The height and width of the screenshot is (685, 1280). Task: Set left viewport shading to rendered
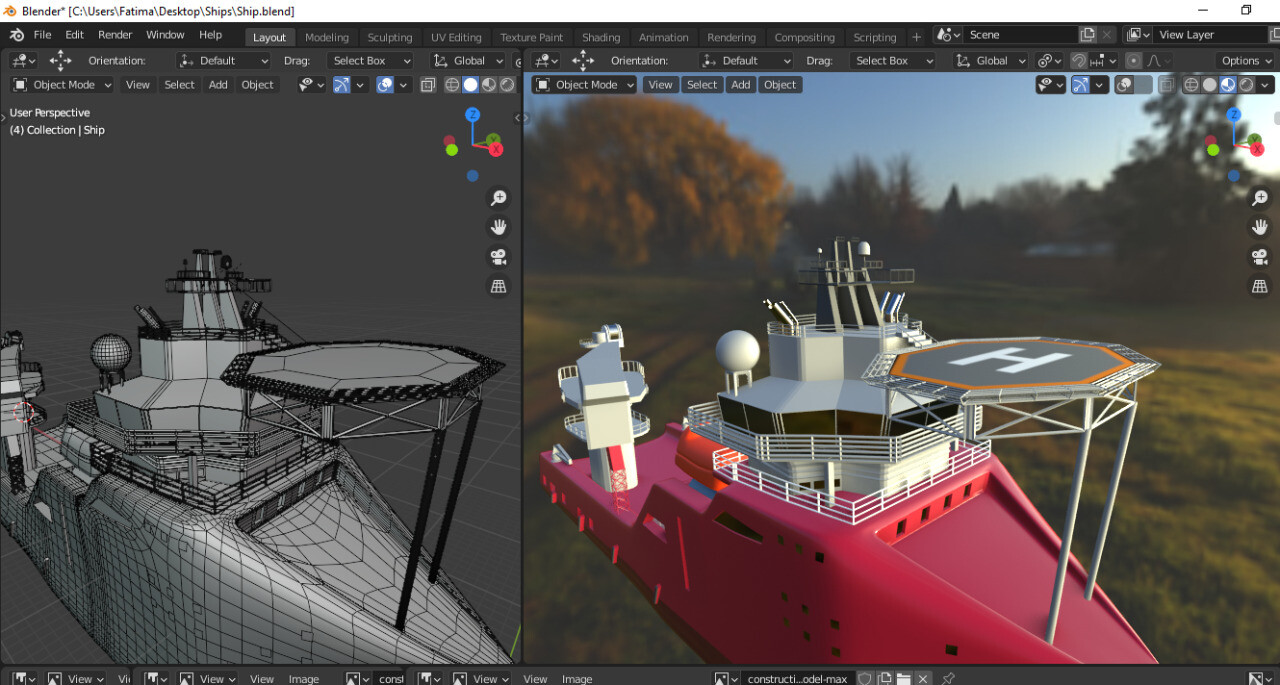click(506, 85)
